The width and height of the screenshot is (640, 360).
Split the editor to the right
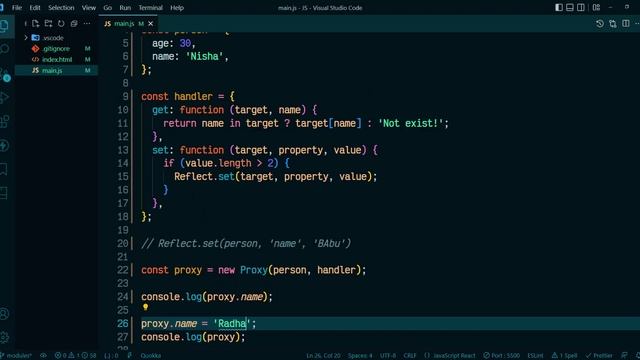(x=626, y=24)
